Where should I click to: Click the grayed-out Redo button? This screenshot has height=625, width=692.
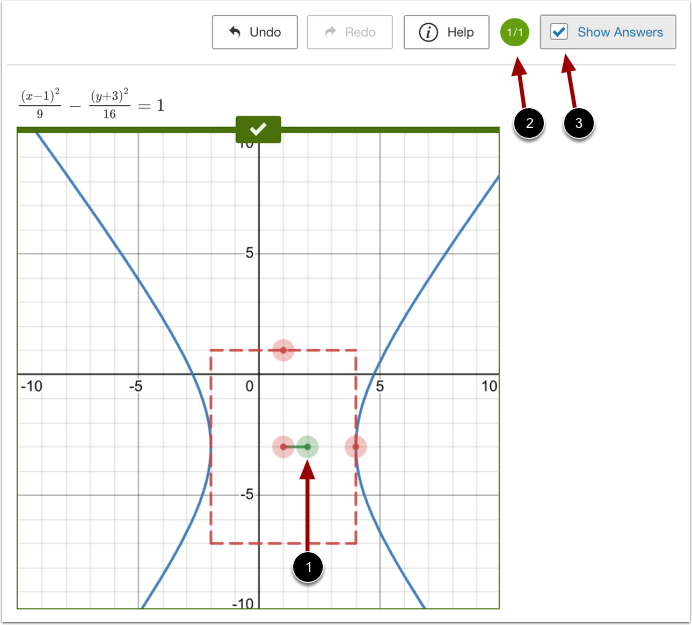point(350,32)
